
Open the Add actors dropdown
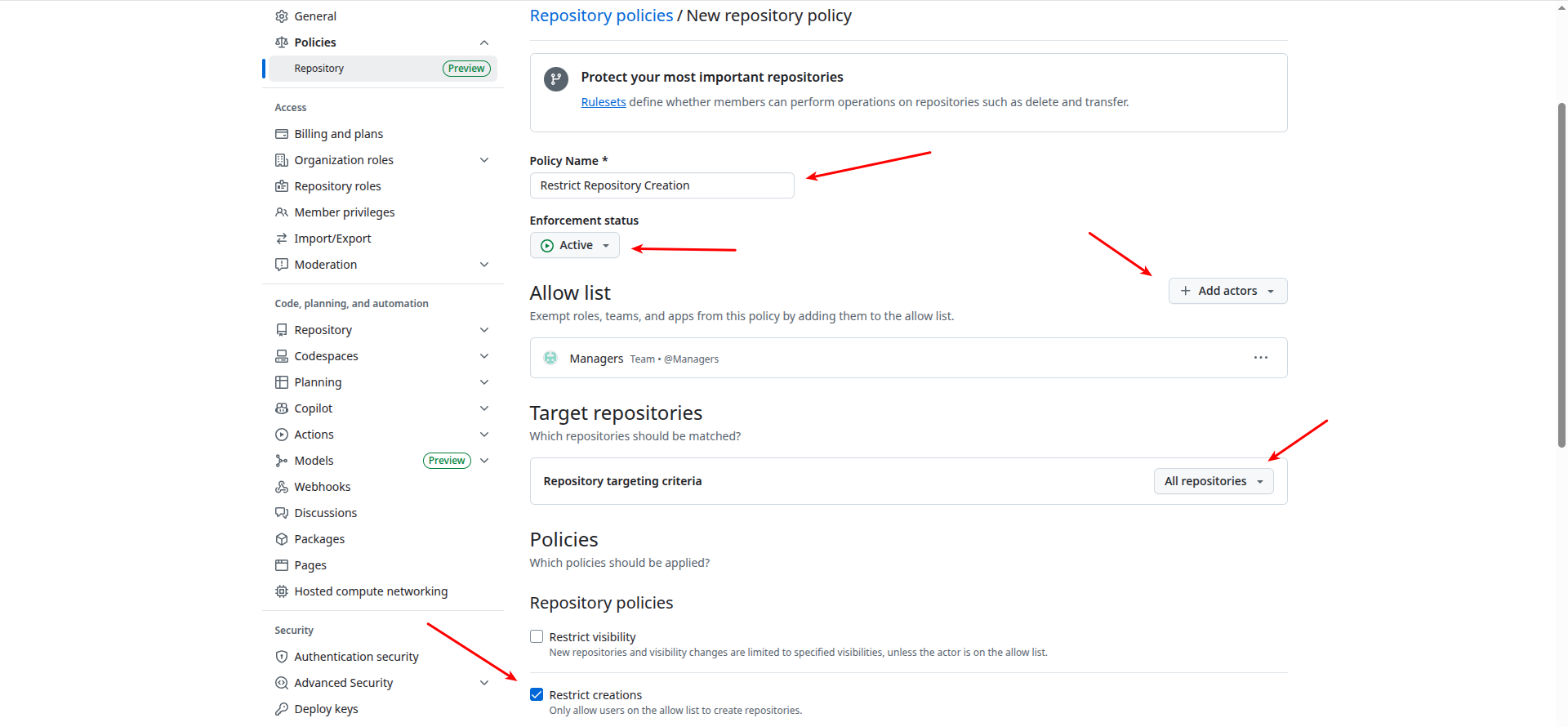click(1227, 291)
